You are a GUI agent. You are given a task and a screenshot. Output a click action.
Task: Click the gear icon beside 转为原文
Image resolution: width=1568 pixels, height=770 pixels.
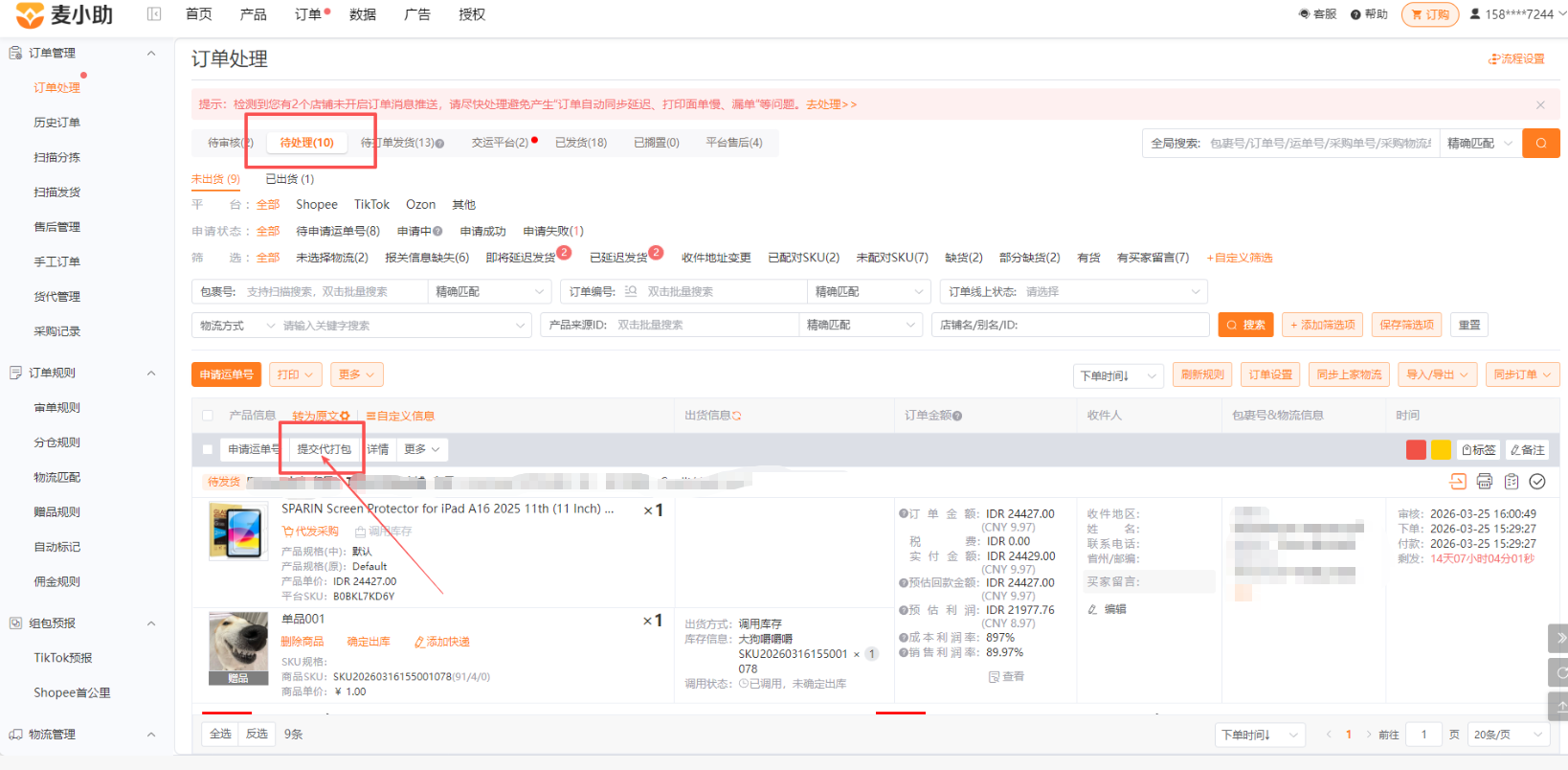pyautogui.click(x=345, y=416)
